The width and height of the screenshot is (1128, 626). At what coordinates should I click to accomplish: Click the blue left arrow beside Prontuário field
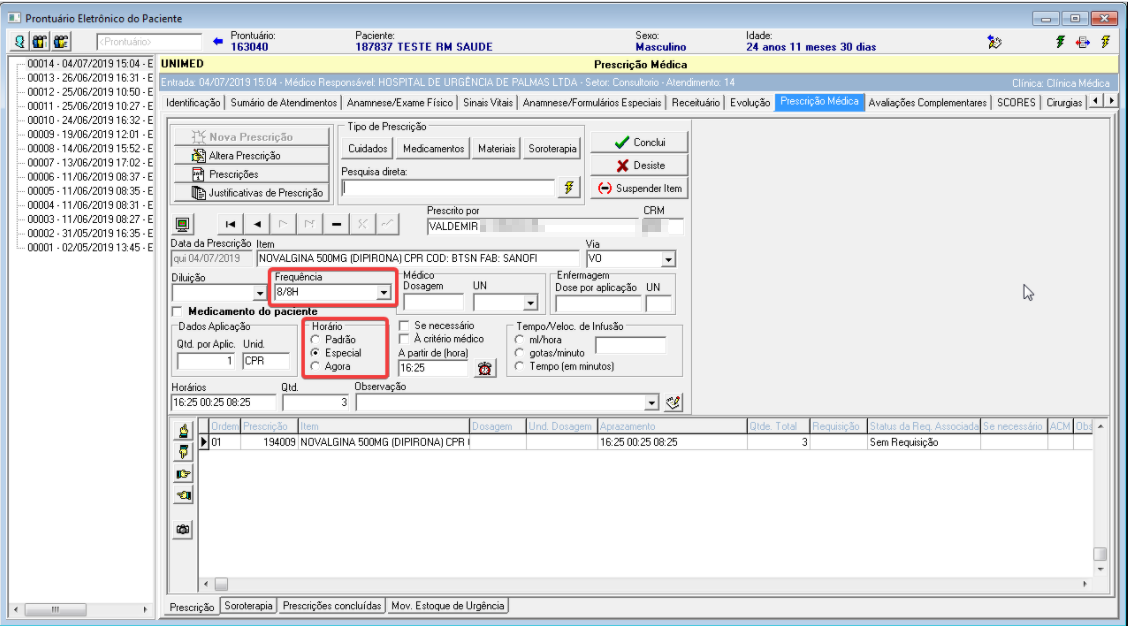tap(218, 42)
